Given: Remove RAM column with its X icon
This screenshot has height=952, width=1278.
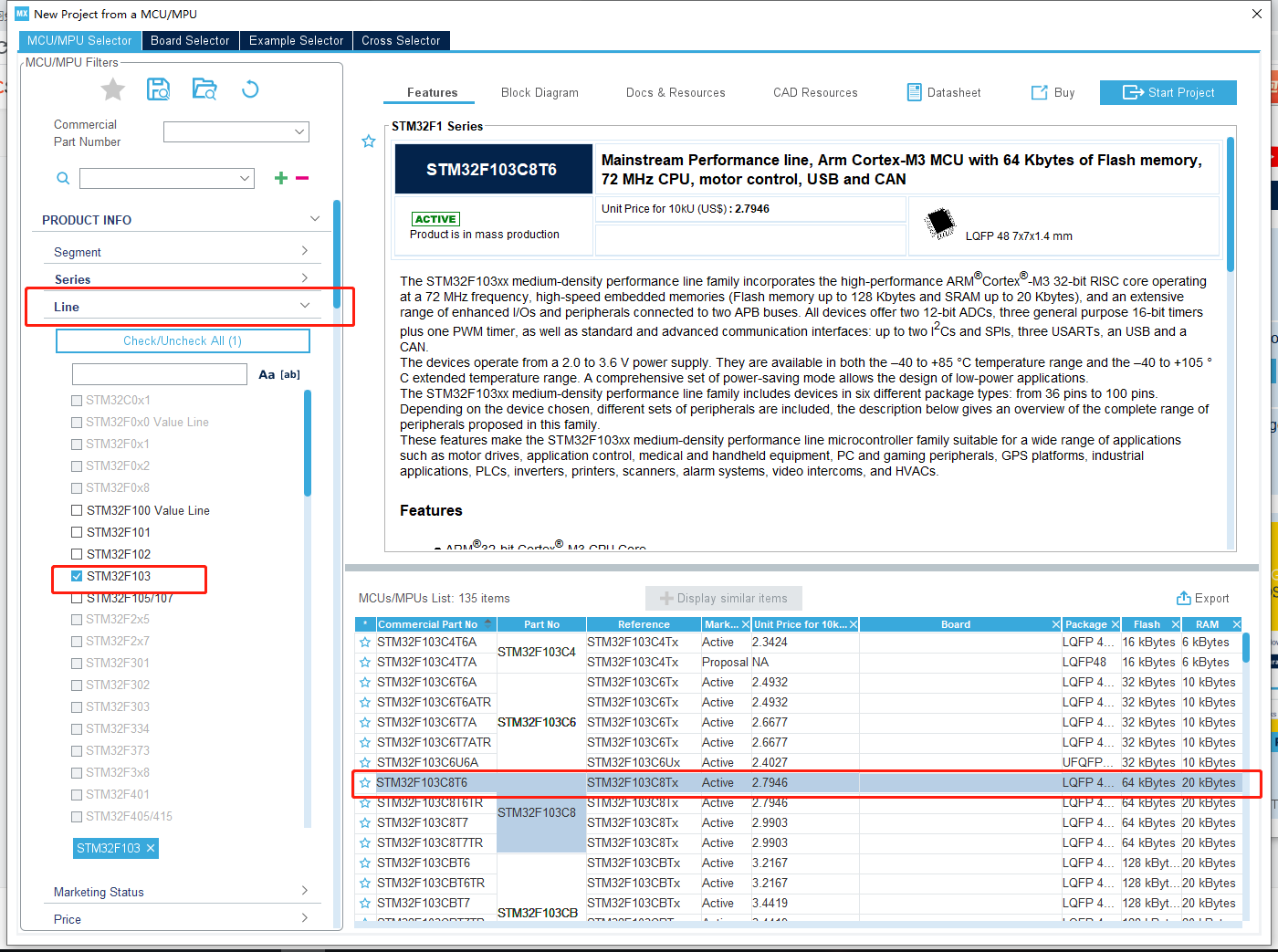Looking at the screenshot, I should [1237, 624].
